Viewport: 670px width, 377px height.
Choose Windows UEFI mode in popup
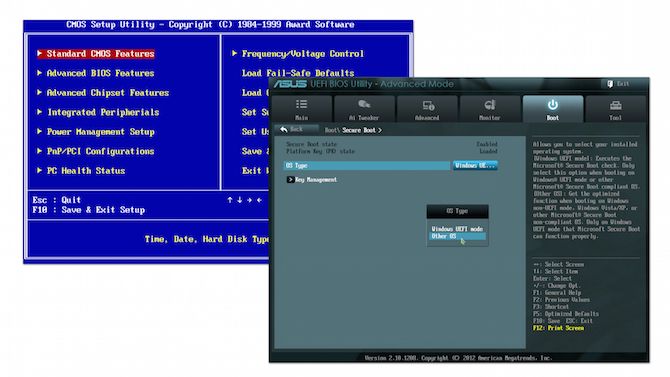(457, 229)
